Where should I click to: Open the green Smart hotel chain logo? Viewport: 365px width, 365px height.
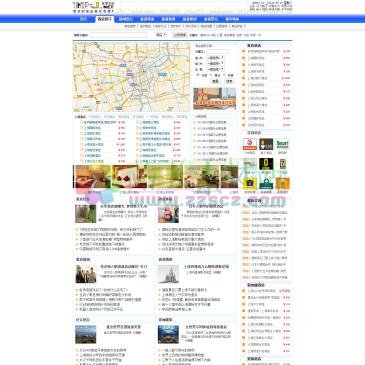[x=282, y=144]
